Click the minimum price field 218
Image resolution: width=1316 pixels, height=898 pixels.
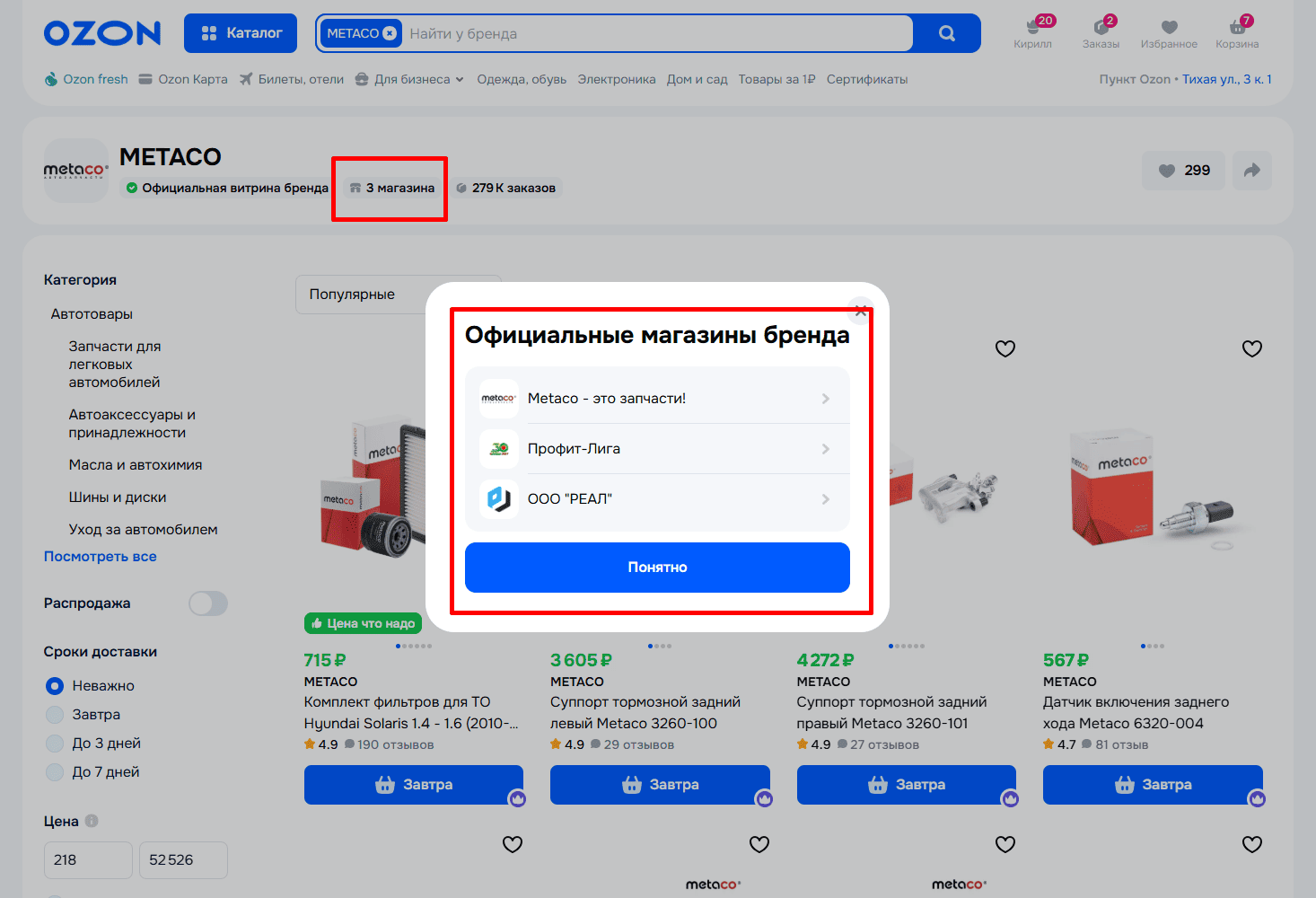(x=88, y=860)
